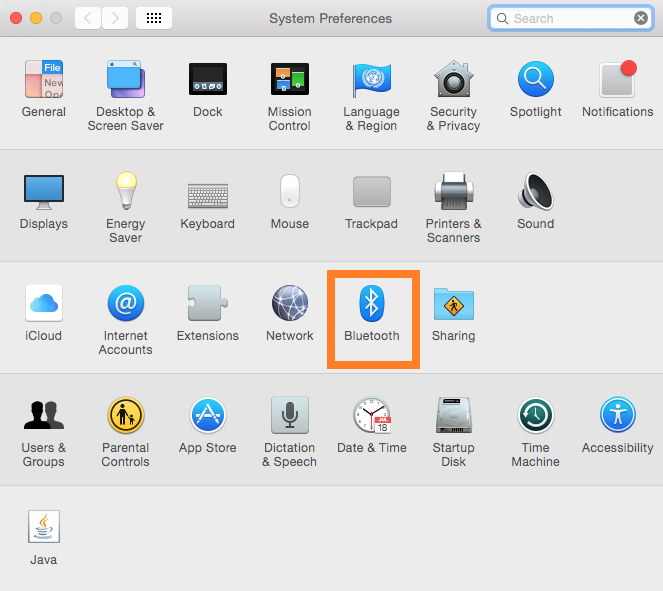
Task: Open Time Machine preferences
Action: 536,416
